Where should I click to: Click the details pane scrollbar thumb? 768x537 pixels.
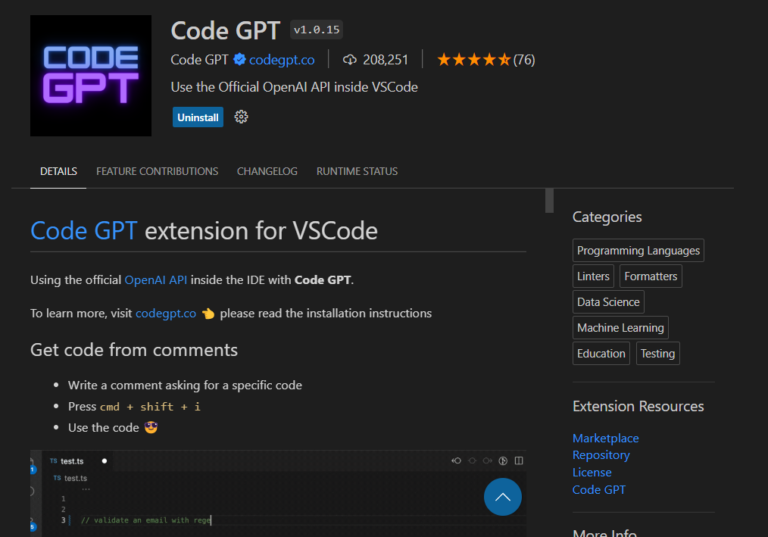point(550,200)
